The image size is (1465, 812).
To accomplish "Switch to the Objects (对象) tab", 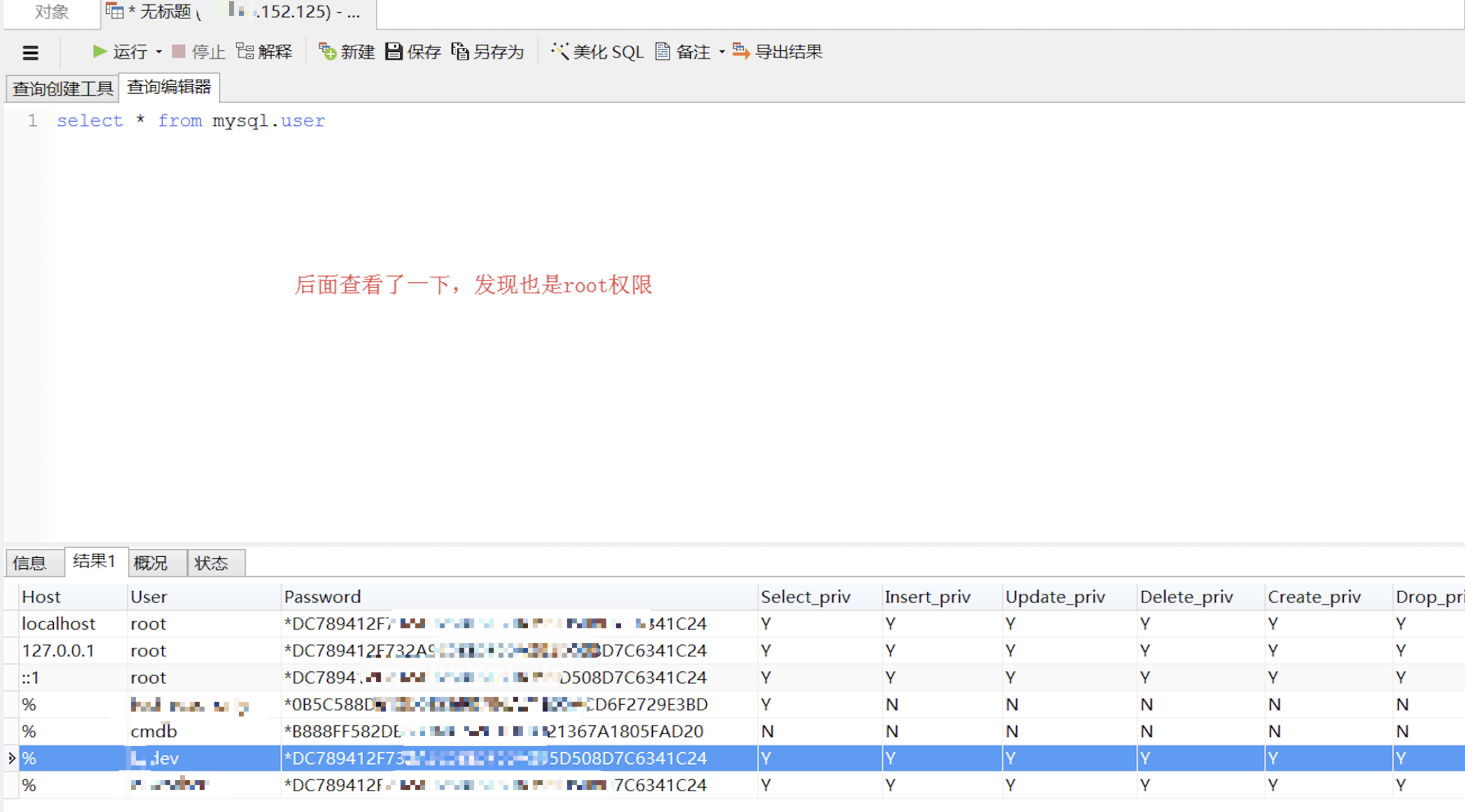I will pos(51,12).
